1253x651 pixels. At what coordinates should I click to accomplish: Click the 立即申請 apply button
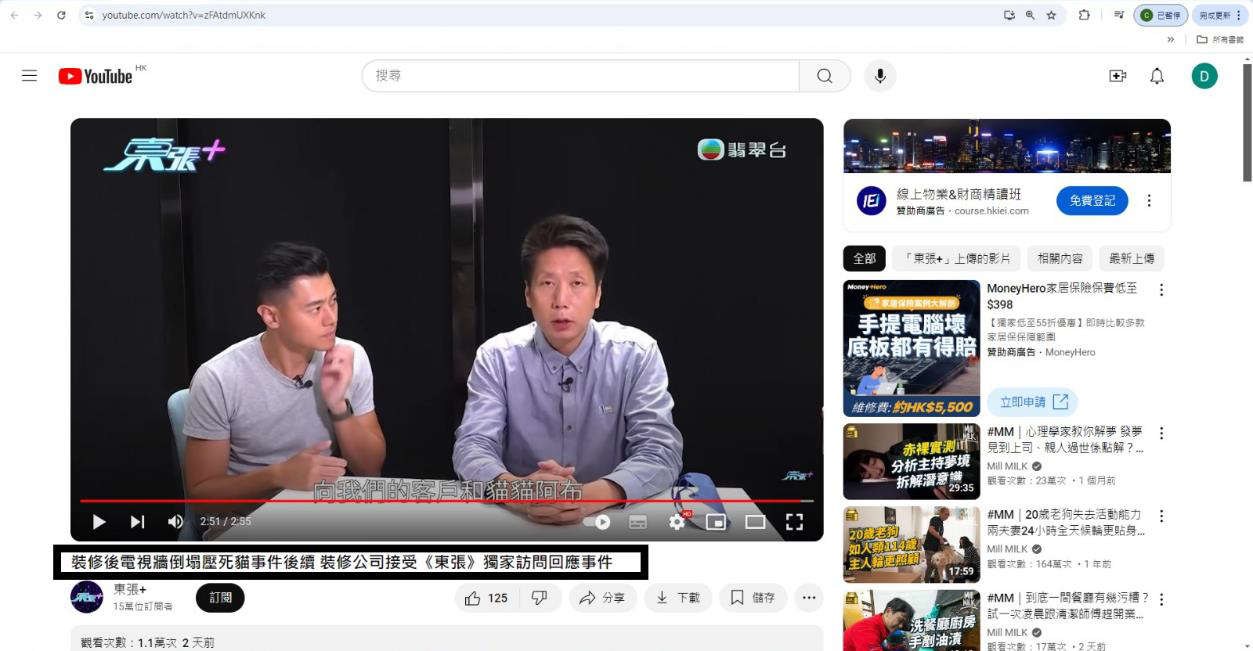(x=1033, y=402)
